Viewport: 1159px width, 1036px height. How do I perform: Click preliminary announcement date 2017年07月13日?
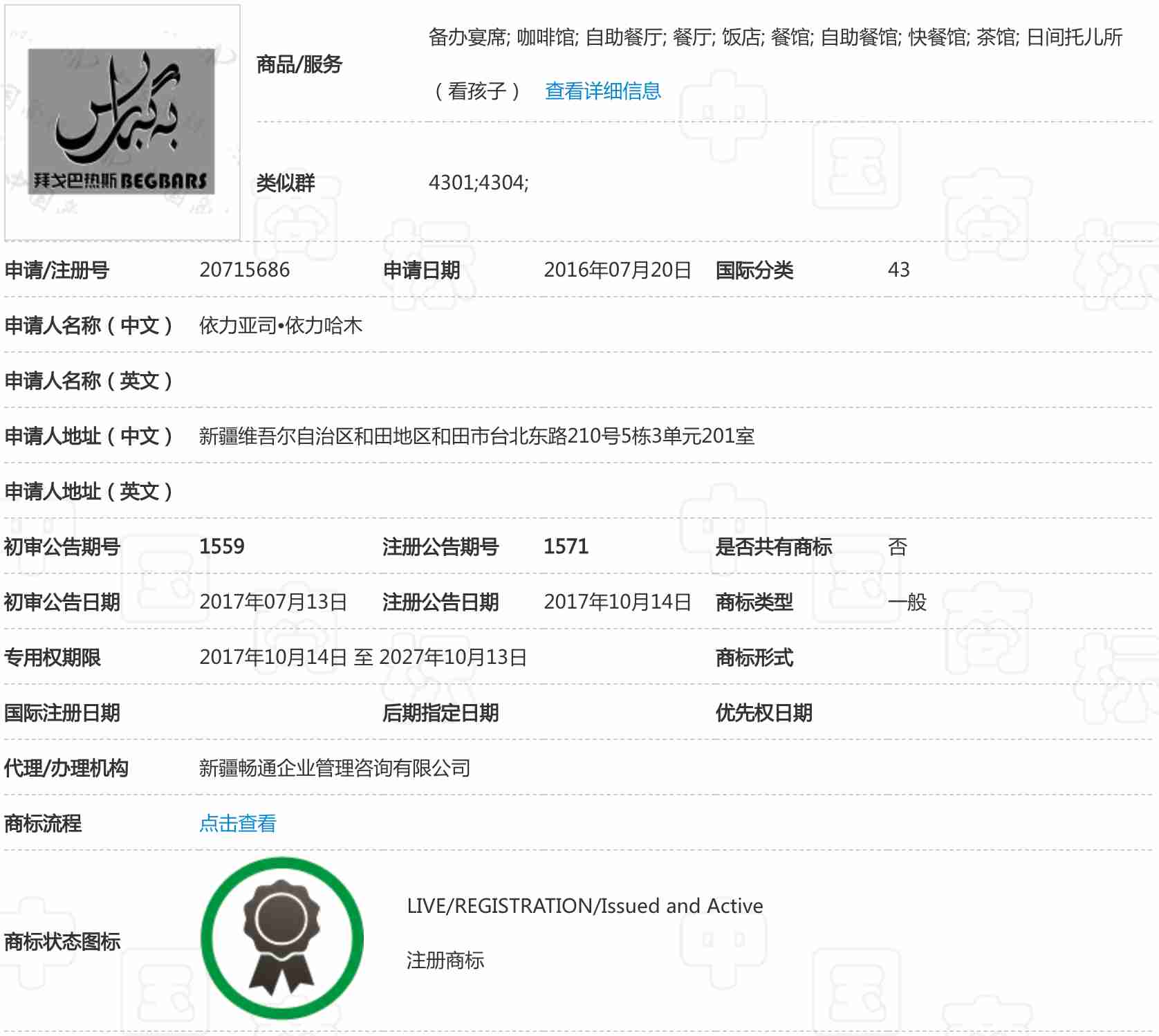click(x=273, y=602)
